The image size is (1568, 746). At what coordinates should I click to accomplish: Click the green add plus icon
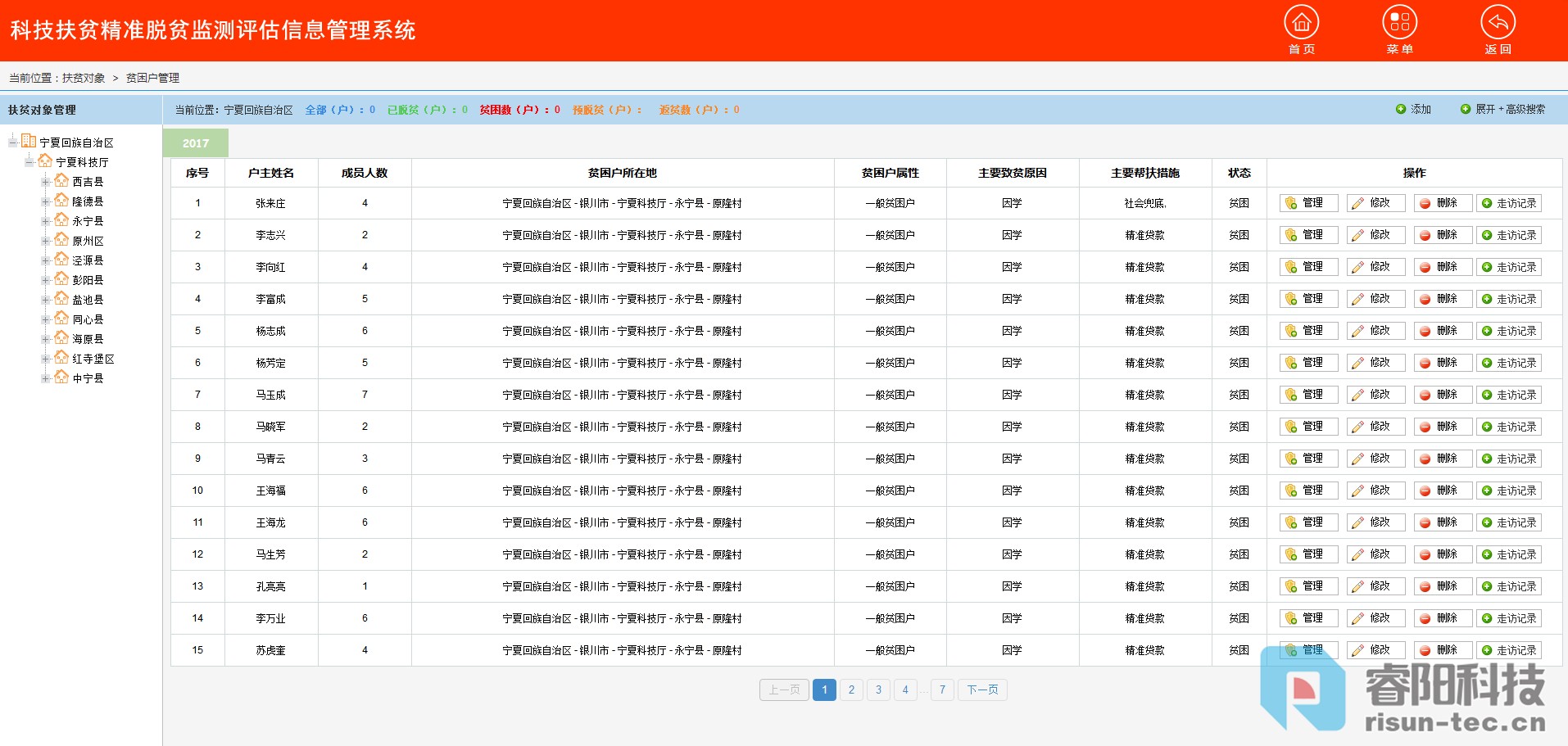pos(1401,110)
